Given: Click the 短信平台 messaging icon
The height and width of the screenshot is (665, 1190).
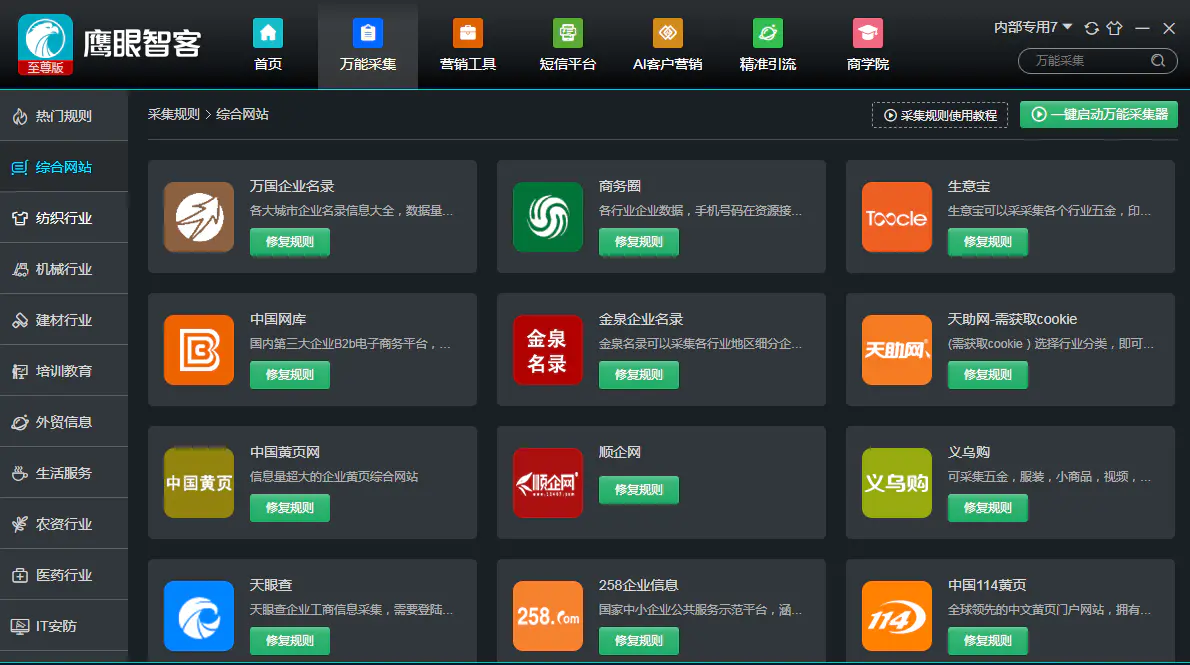Looking at the screenshot, I should [x=567, y=33].
